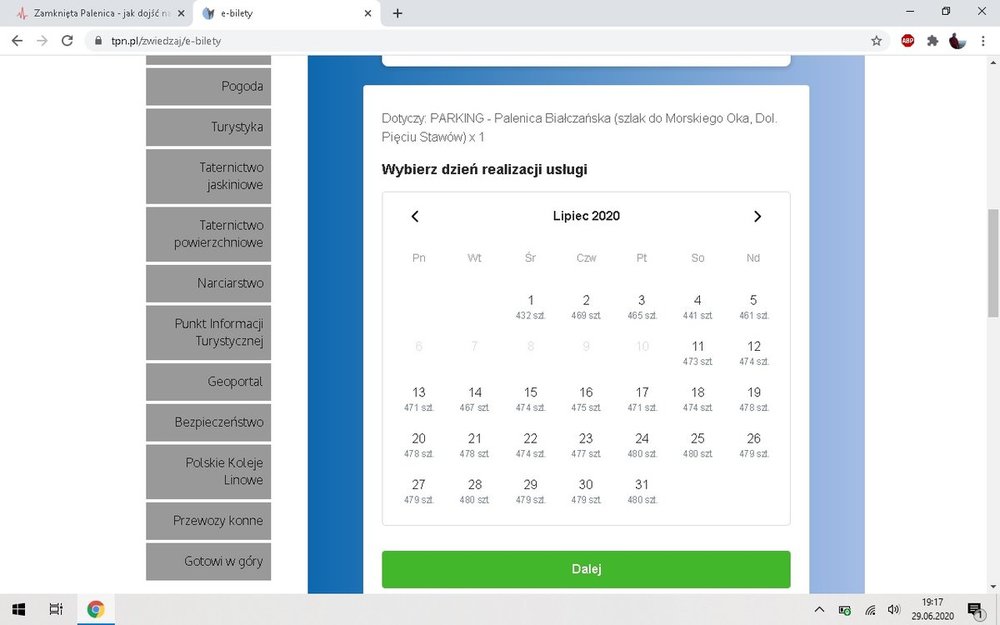Open a new browser tab
This screenshot has width=1000, height=625.
tap(397, 13)
